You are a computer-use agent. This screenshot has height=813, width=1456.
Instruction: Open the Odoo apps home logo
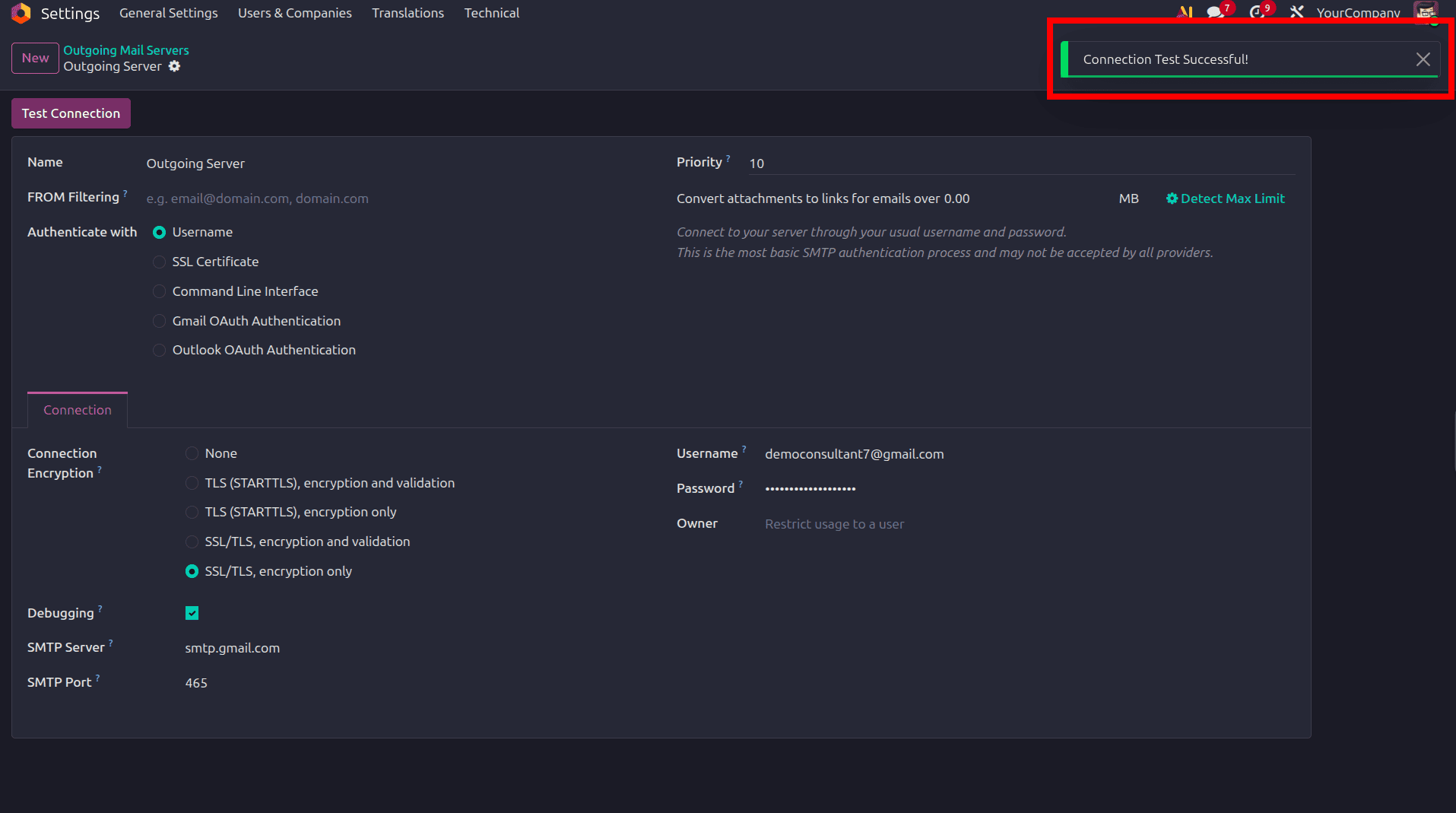pos(21,13)
